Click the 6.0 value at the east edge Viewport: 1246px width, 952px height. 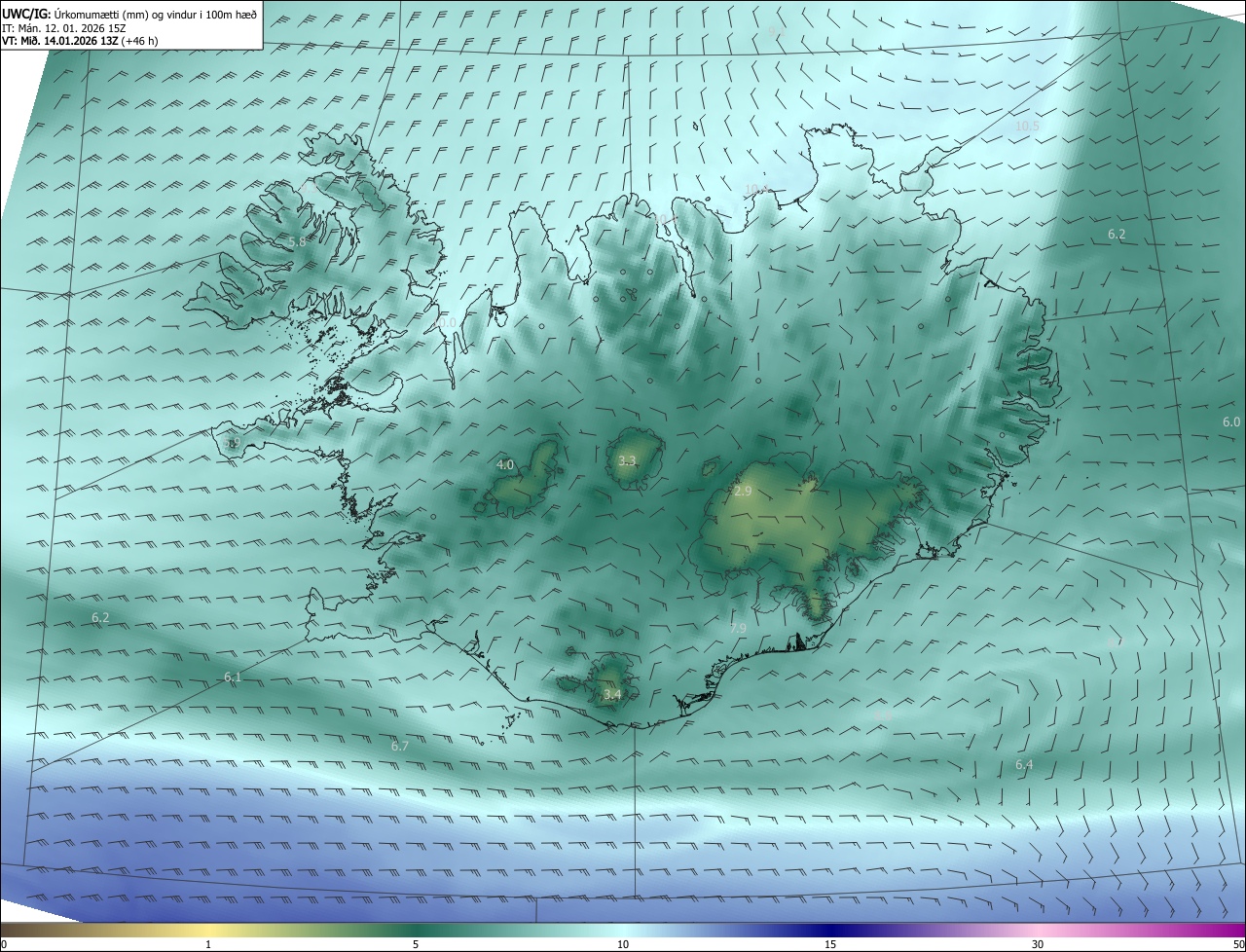pos(1231,421)
